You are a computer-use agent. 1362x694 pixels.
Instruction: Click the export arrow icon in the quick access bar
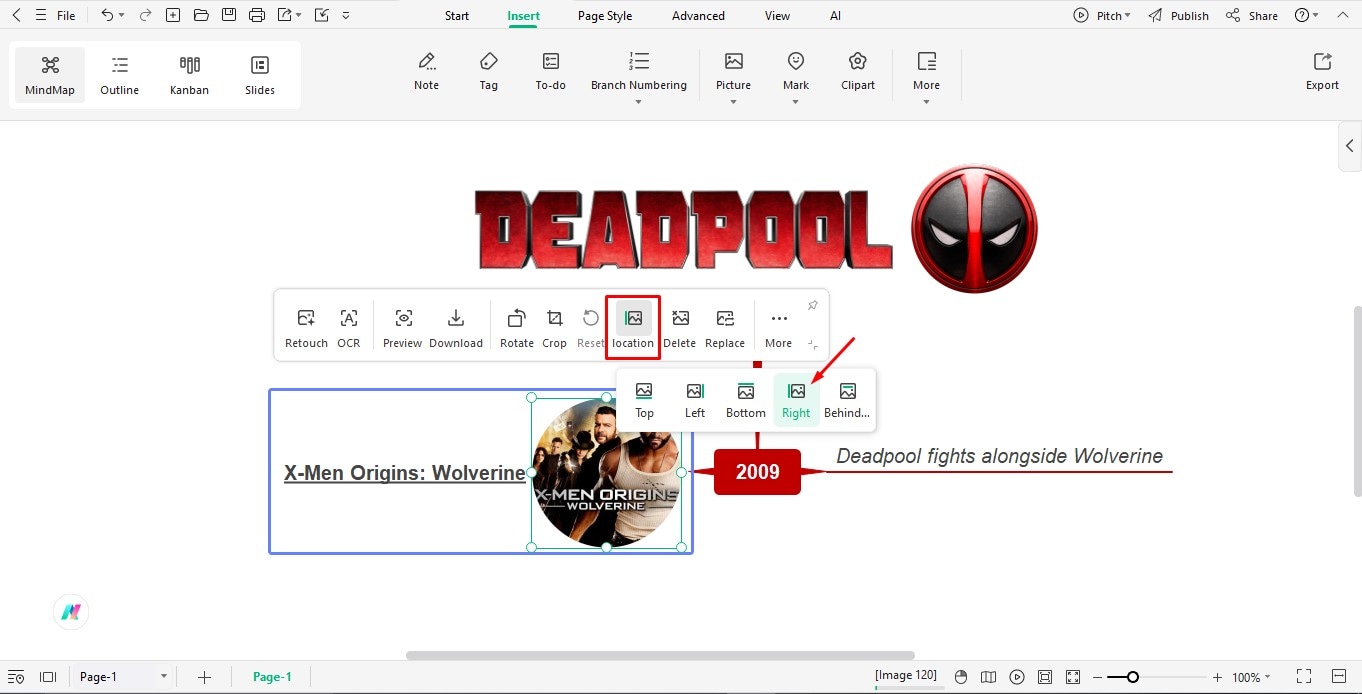(x=285, y=16)
